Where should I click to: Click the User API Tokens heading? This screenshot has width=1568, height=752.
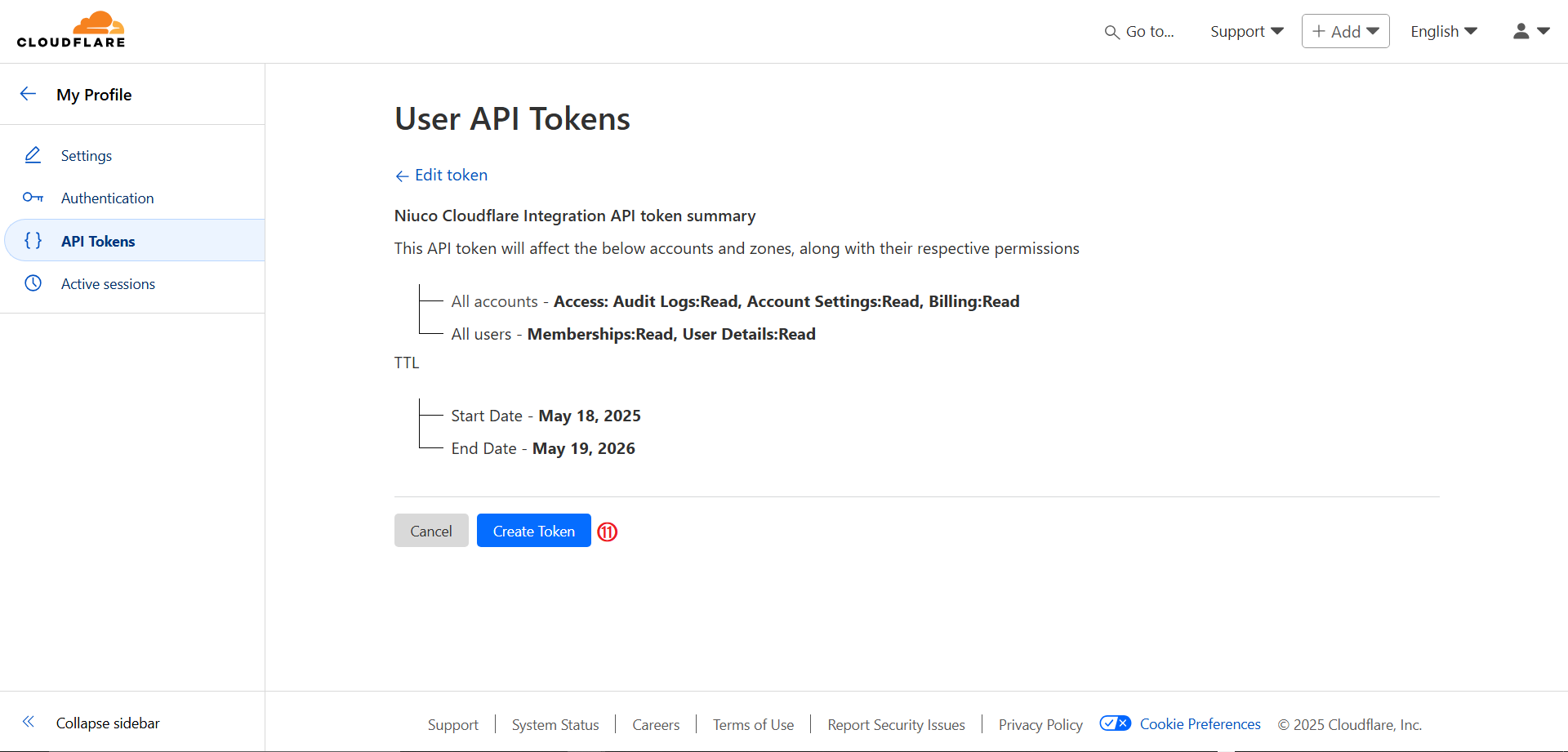[512, 118]
